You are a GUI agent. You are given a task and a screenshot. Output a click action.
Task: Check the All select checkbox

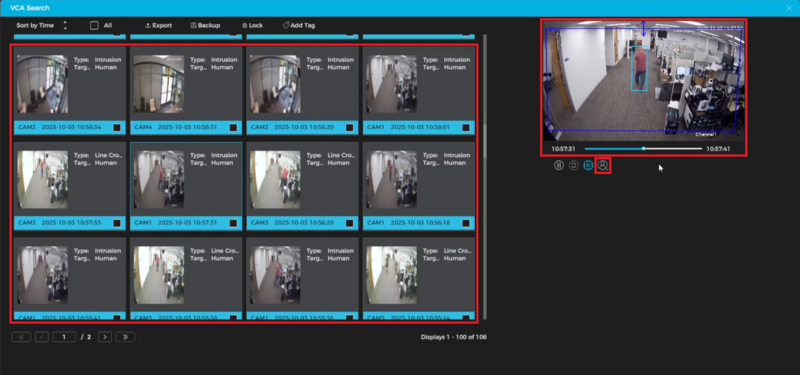pos(94,25)
